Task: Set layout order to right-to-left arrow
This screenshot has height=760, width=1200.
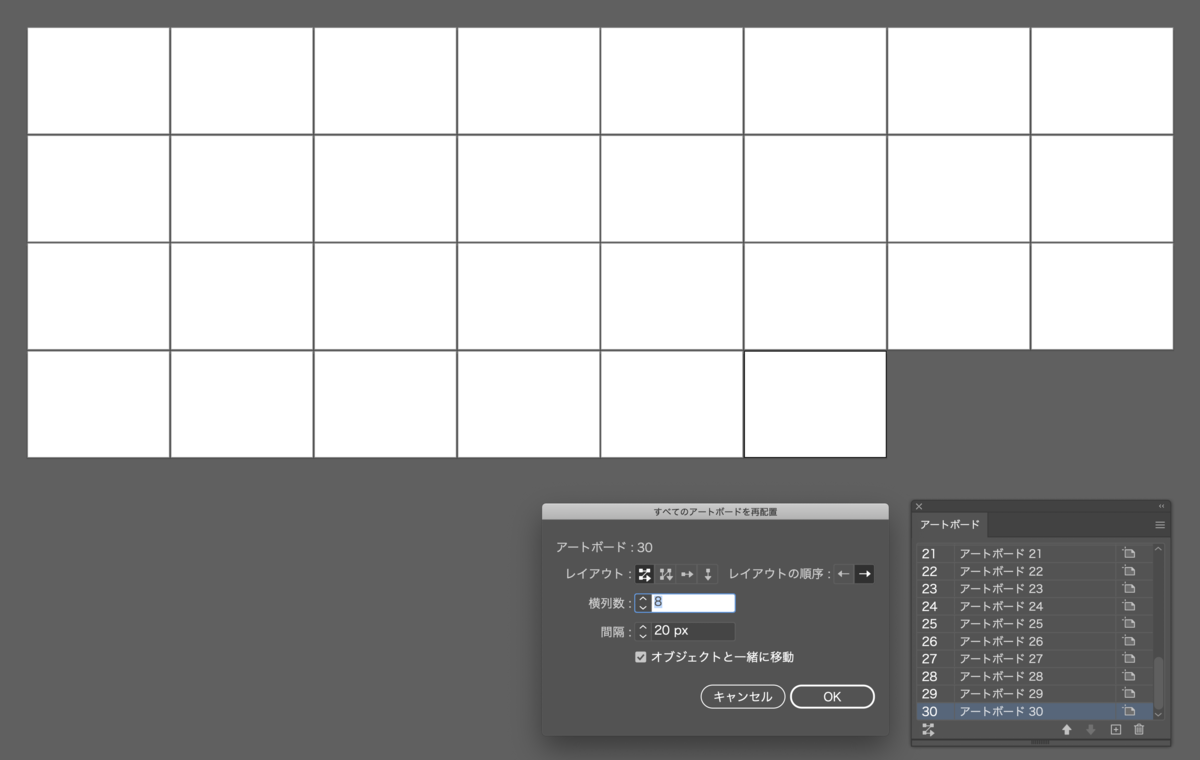Action: pos(843,574)
